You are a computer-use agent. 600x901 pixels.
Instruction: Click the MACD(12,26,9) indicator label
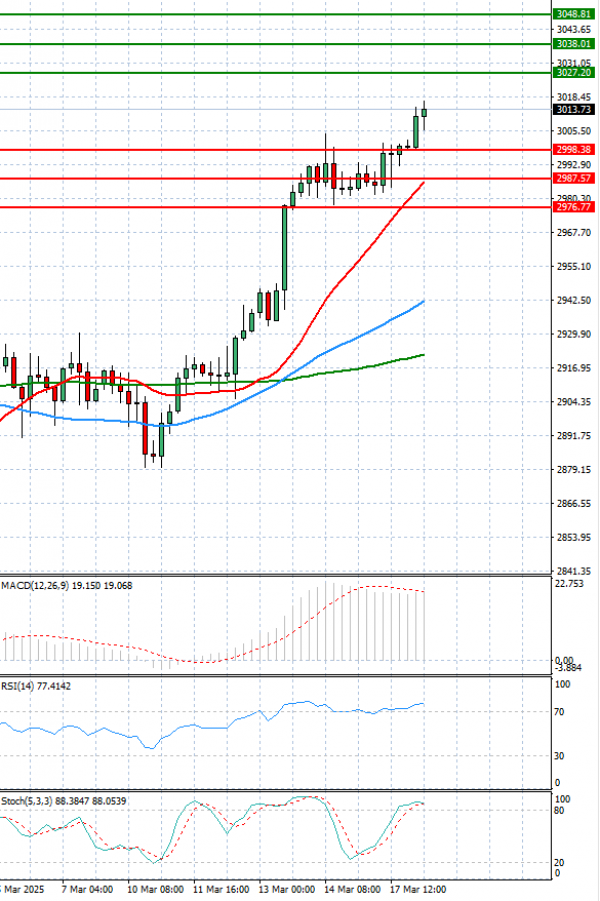coord(67,586)
